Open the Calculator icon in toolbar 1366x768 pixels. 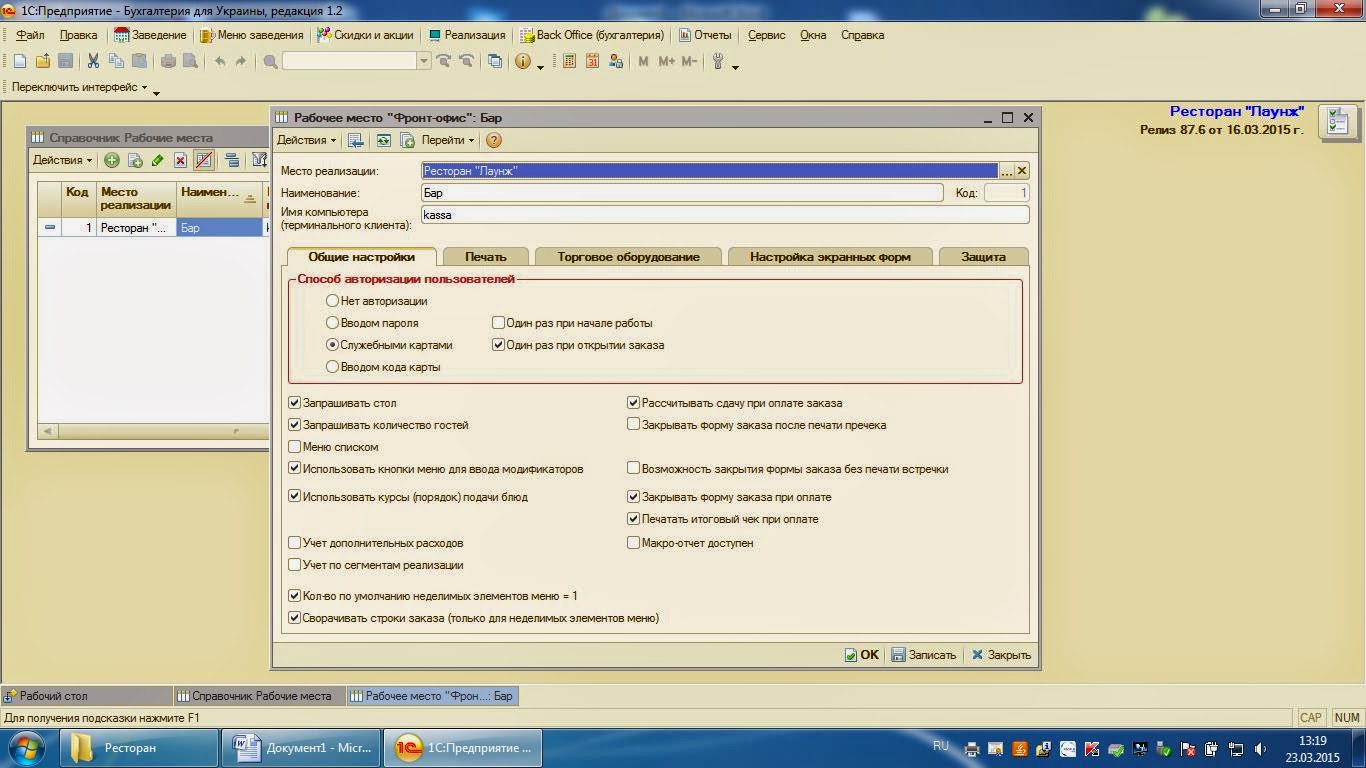click(x=569, y=61)
